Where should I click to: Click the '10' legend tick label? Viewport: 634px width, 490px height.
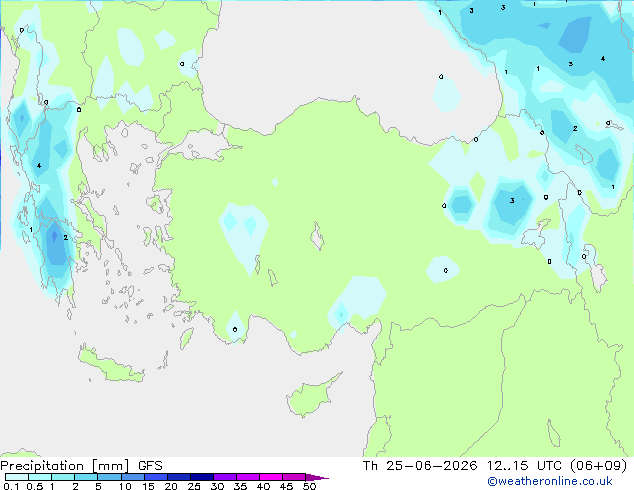click(x=125, y=486)
